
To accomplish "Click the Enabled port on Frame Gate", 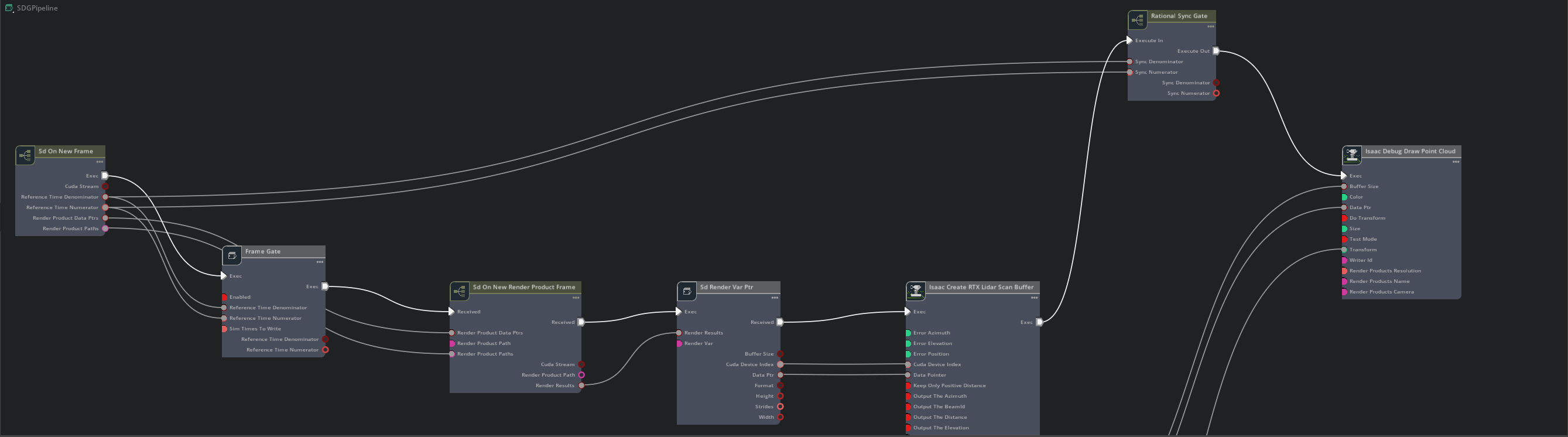I will click(224, 298).
